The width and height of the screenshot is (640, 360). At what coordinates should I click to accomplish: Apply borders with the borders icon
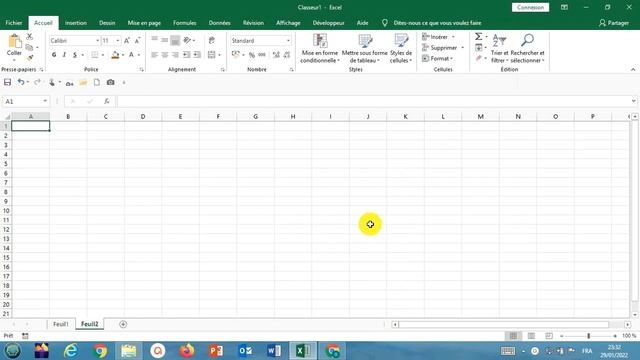pyautogui.click(x=95, y=55)
